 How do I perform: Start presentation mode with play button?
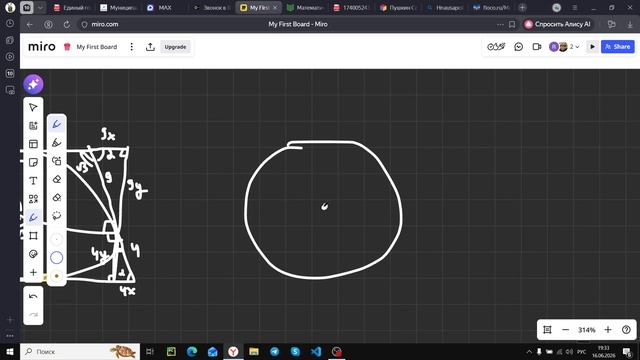[x=592, y=47]
